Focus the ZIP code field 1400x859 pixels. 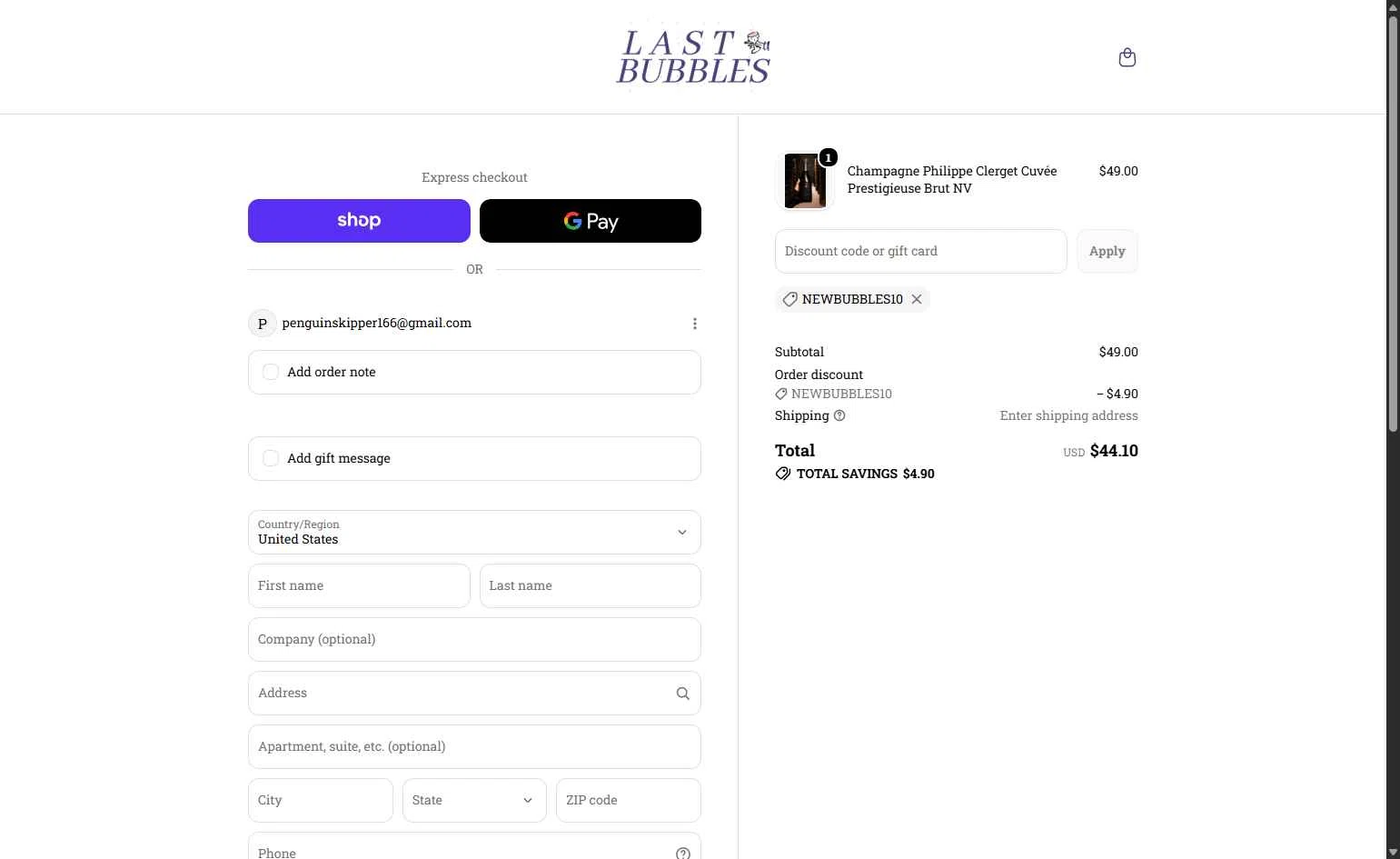tap(629, 800)
